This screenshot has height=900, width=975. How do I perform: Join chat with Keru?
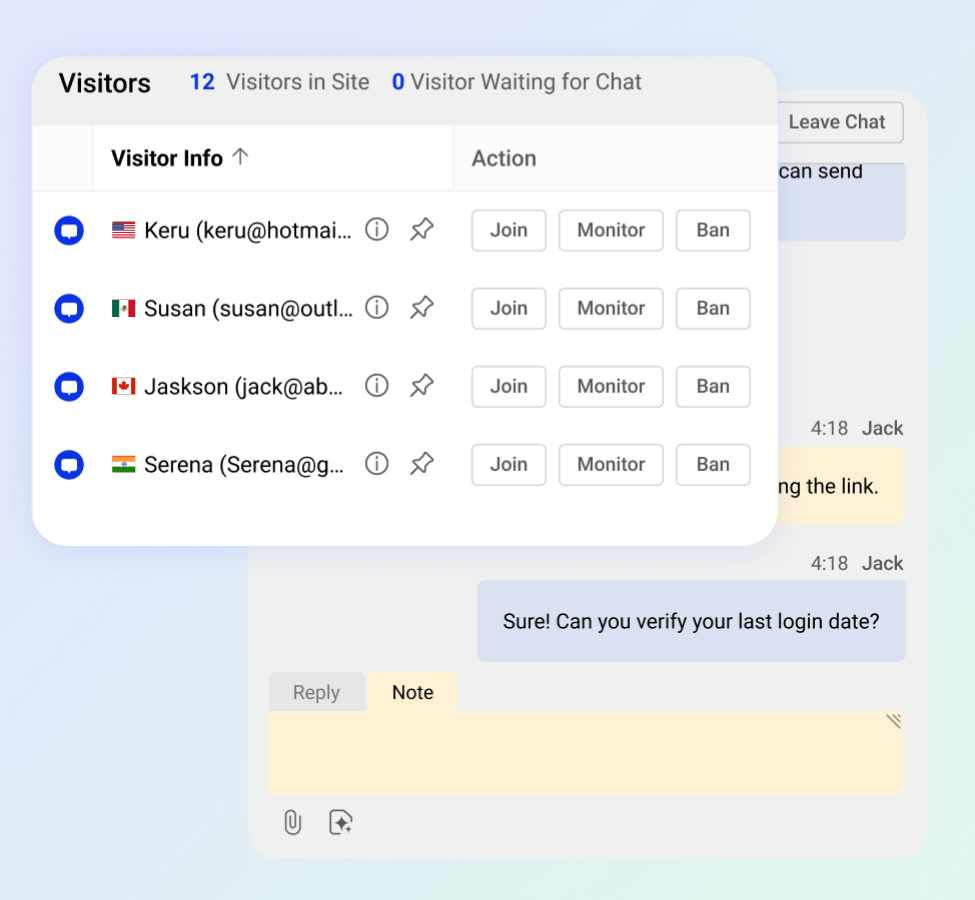[x=508, y=230]
